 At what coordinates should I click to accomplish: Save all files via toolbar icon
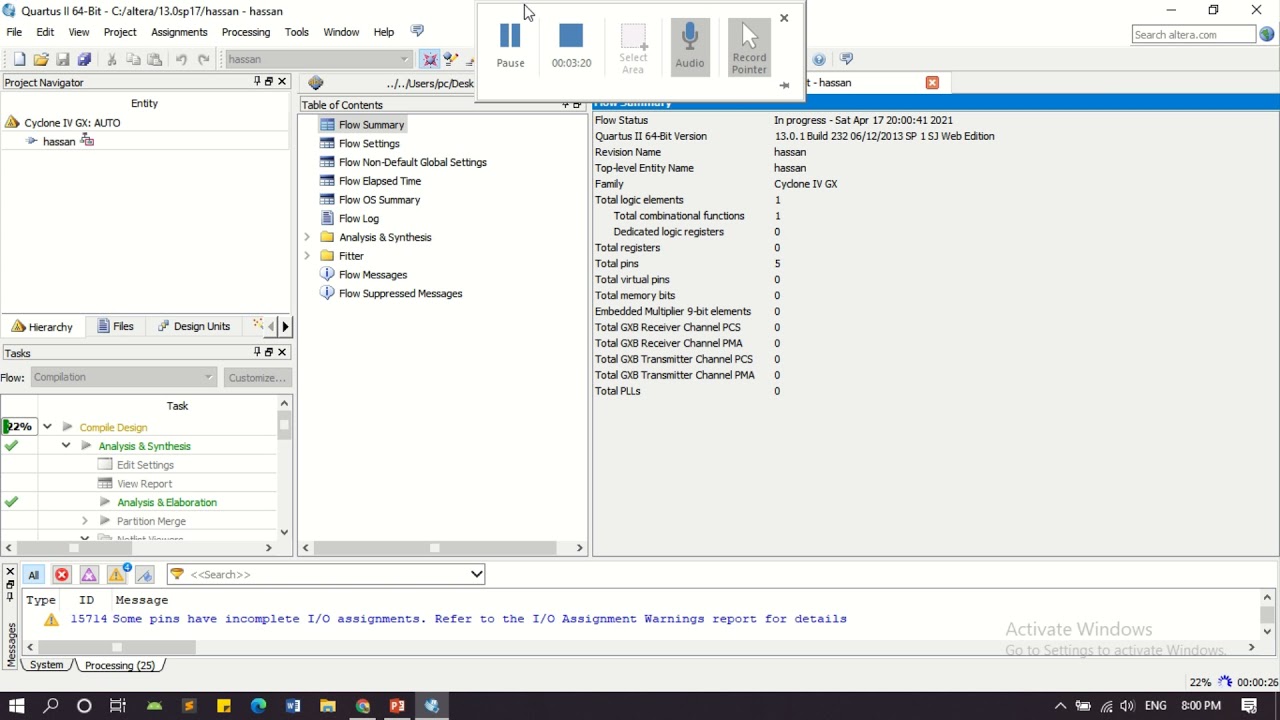[85, 59]
